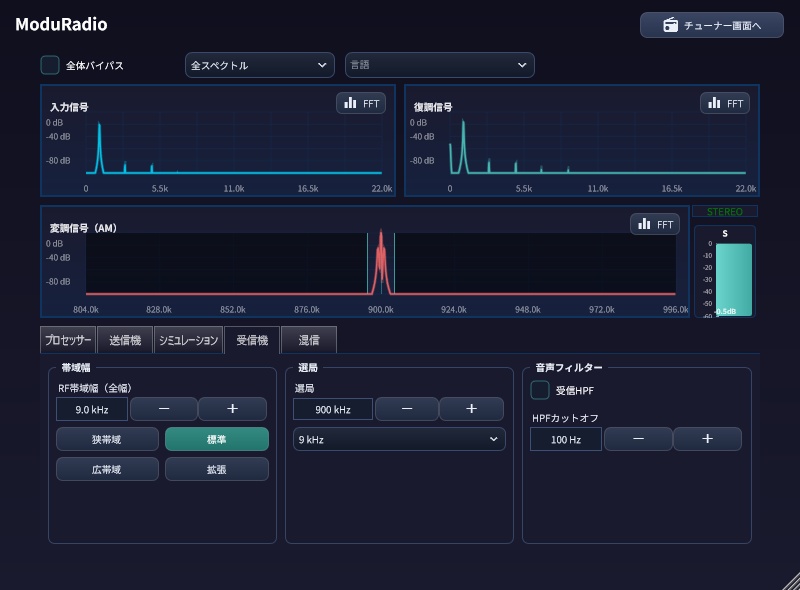Select the 受信機 tab

click(252, 340)
